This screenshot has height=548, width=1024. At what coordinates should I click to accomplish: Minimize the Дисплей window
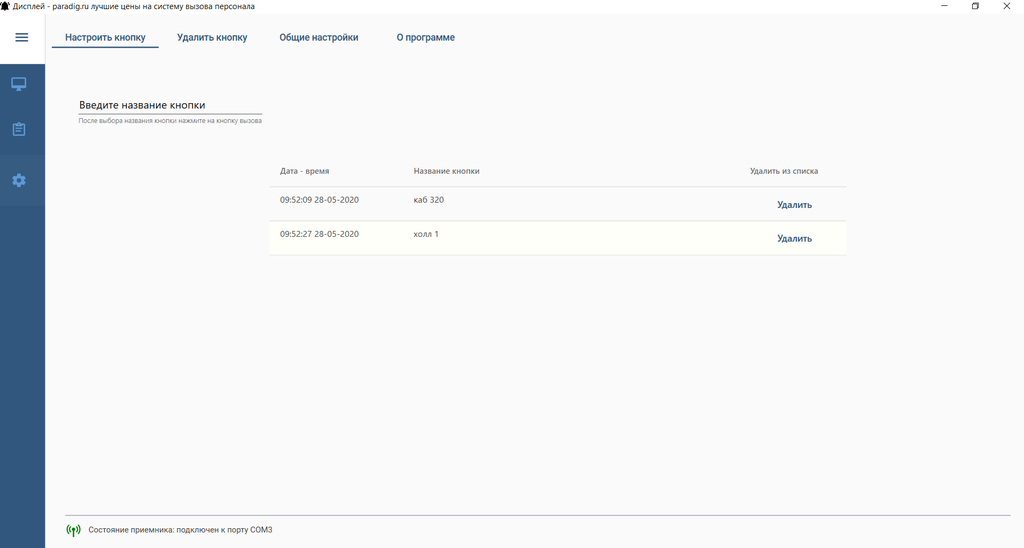point(944,6)
